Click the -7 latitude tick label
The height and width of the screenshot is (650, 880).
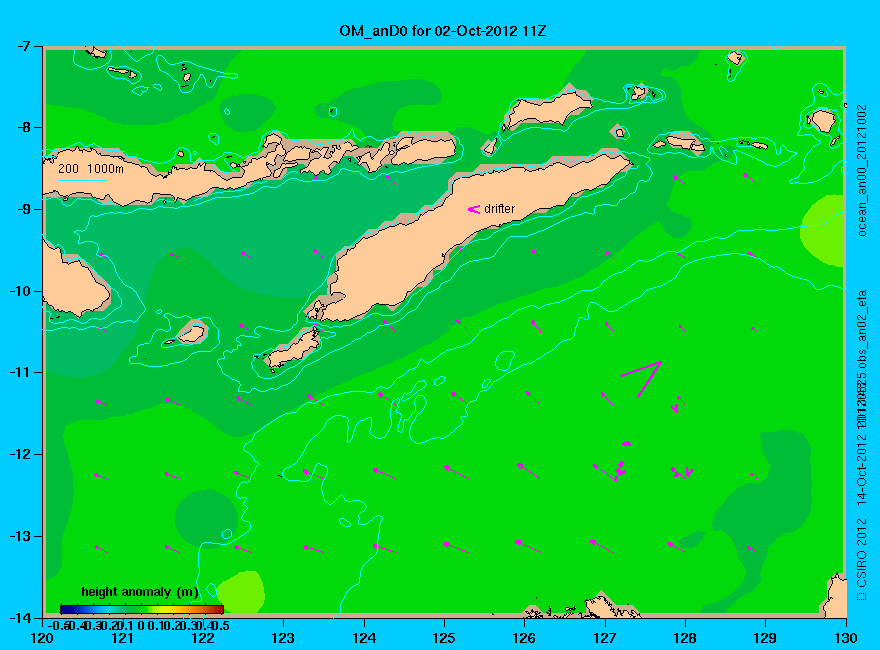point(22,46)
